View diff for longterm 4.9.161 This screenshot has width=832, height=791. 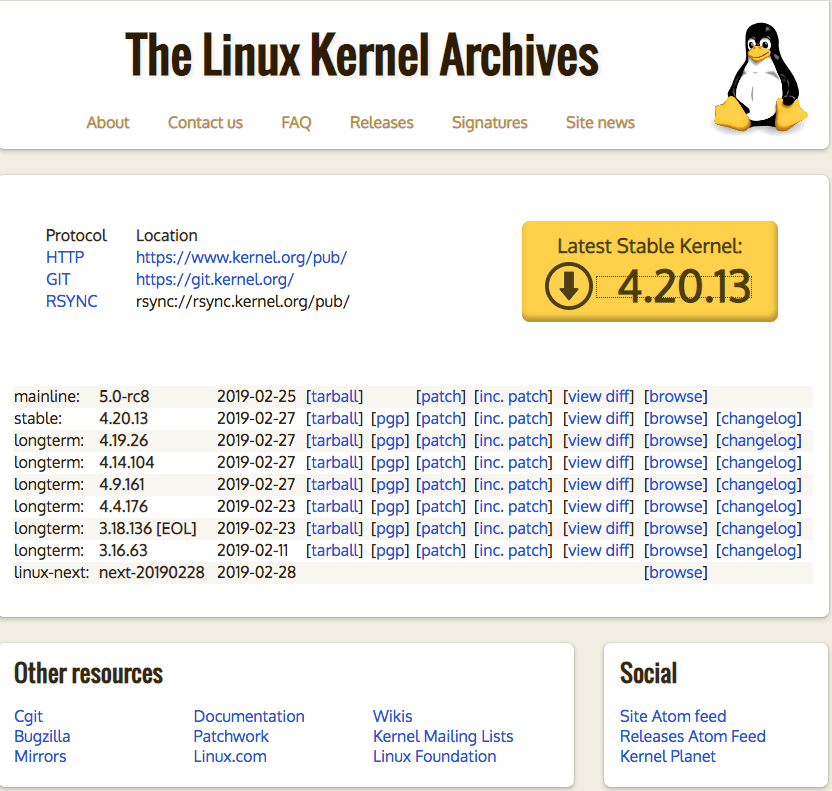tap(598, 484)
